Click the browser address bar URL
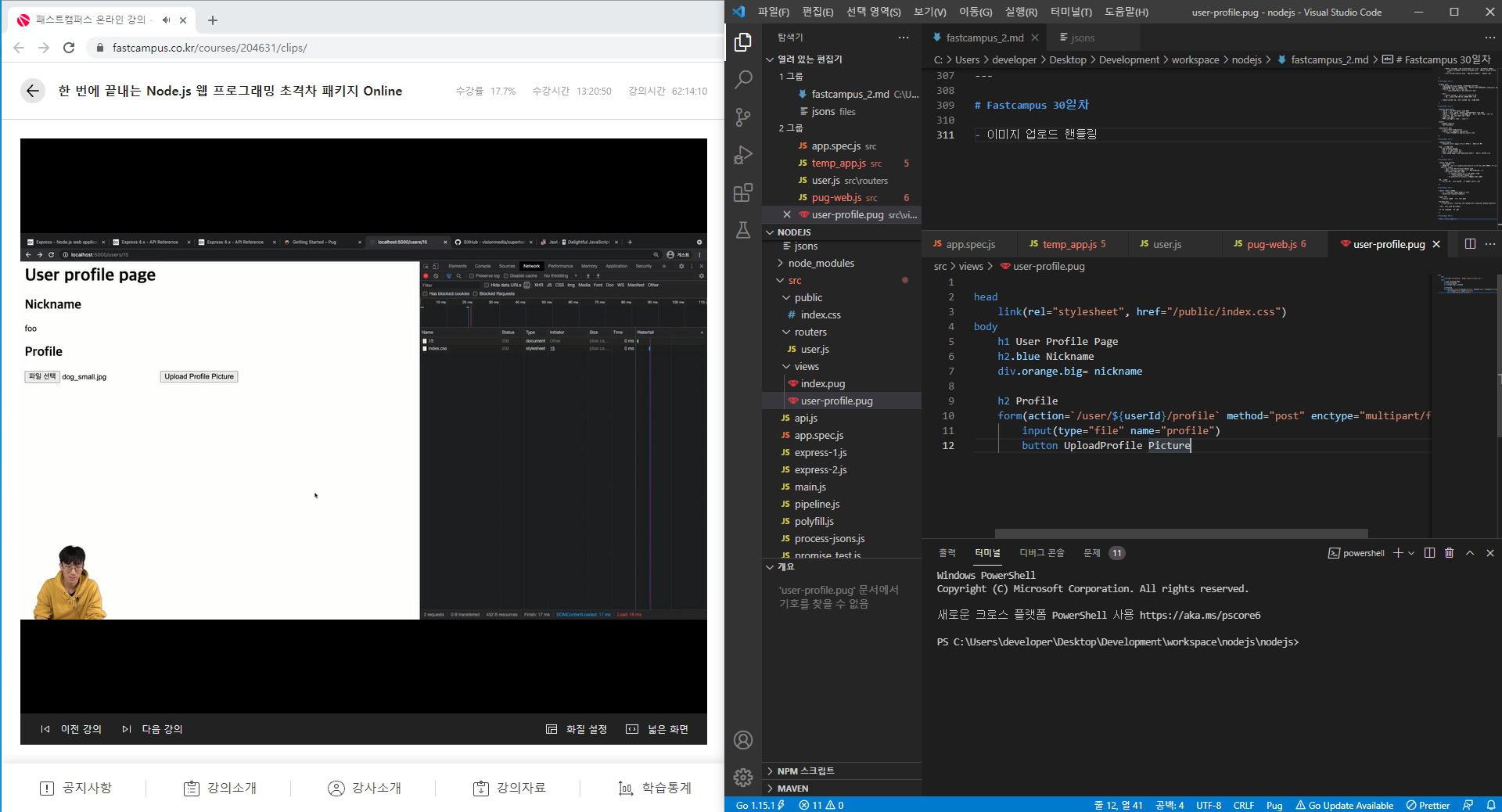Screen dimensions: 1502x812 (210, 48)
